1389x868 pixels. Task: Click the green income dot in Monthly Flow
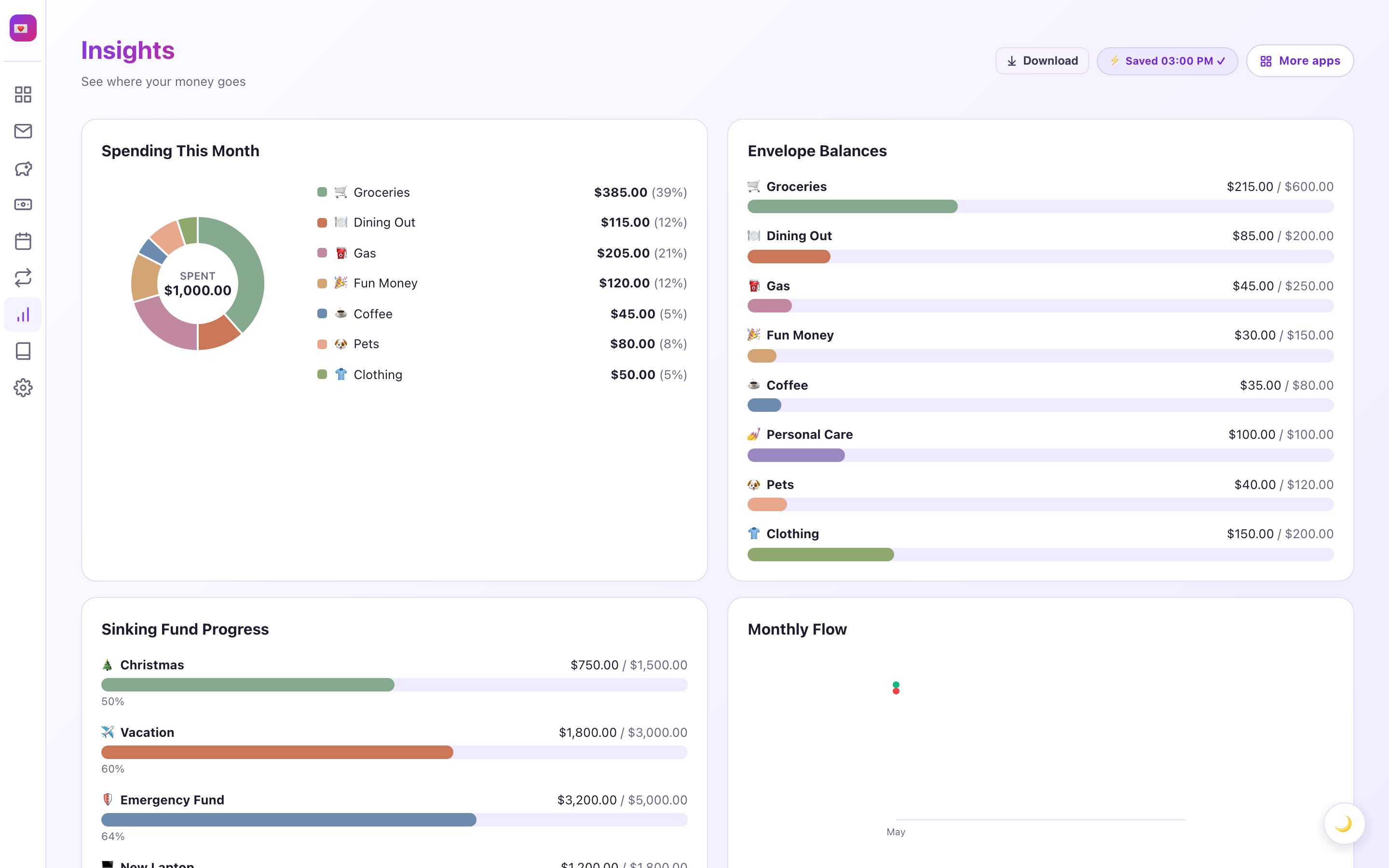click(x=896, y=684)
